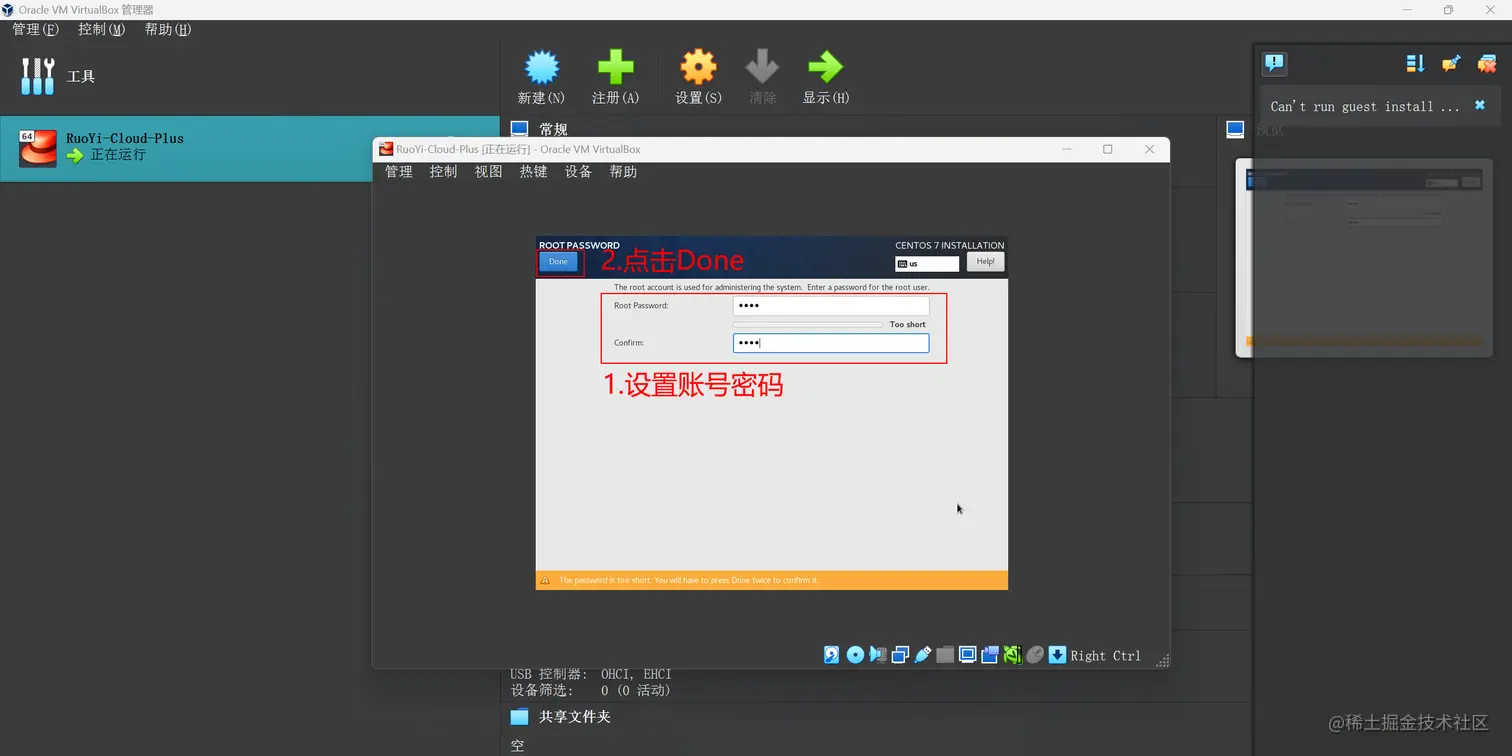Click network adapters icon in VM status bar

click(x=900, y=655)
